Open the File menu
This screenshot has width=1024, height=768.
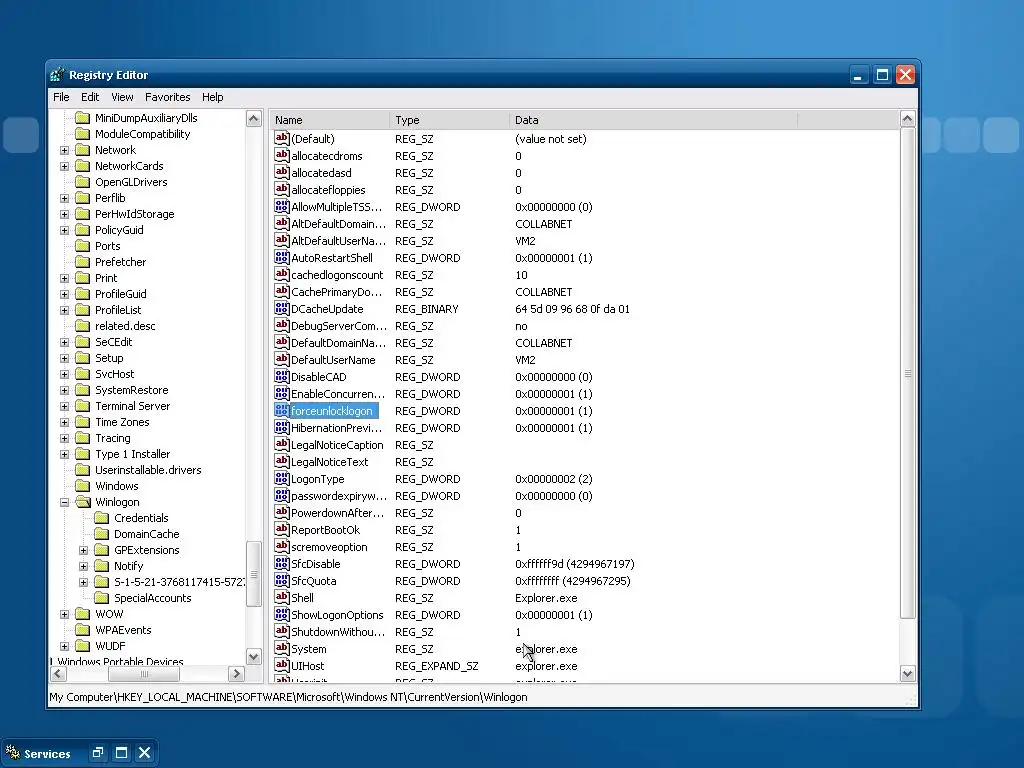pos(61,97)
